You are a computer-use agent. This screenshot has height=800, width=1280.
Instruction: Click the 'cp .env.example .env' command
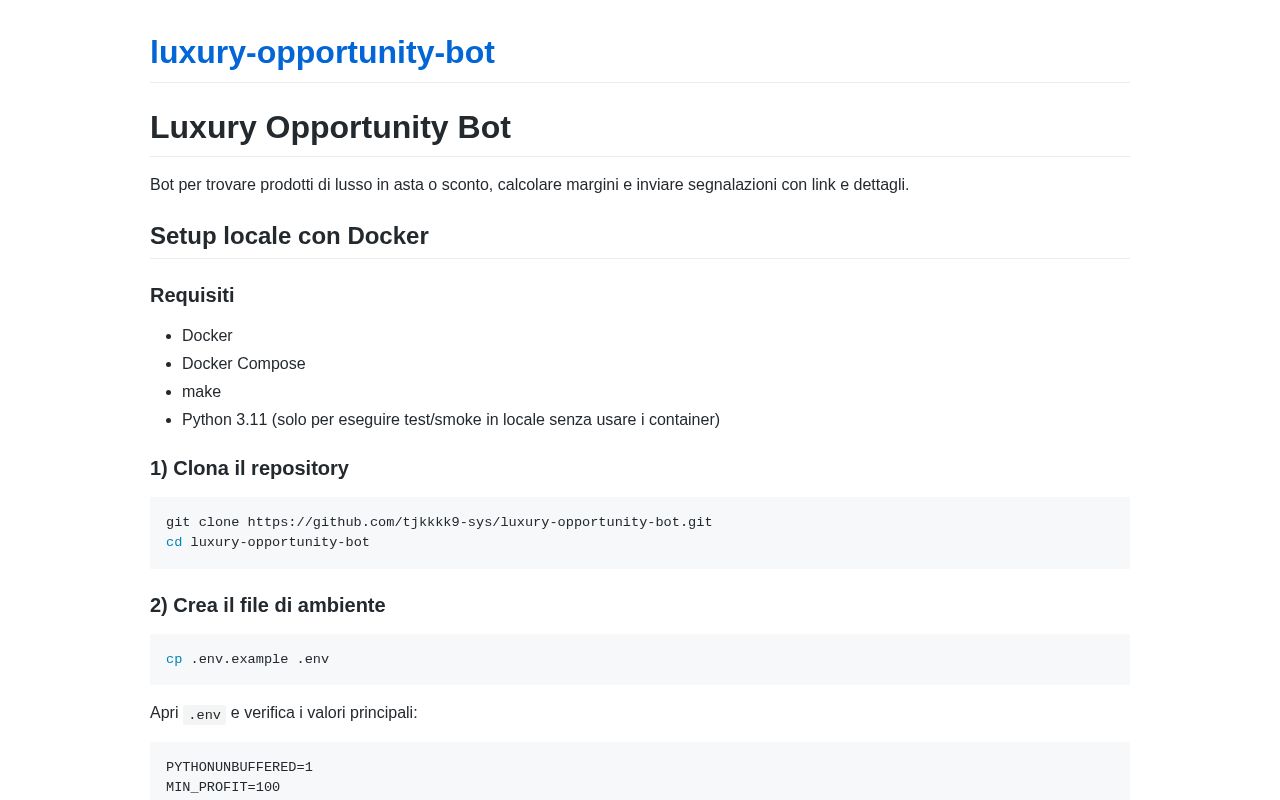[x=247, y=659]
